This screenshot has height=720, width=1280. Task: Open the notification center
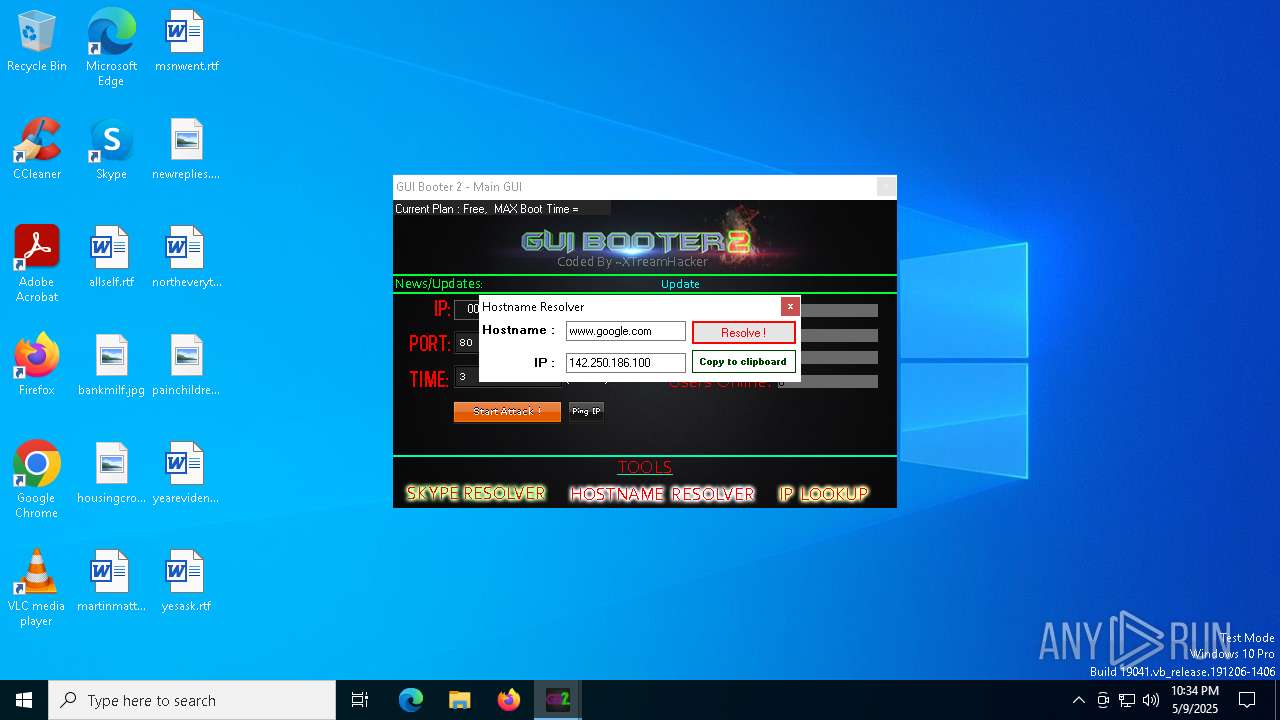(x=1247, y=700)
